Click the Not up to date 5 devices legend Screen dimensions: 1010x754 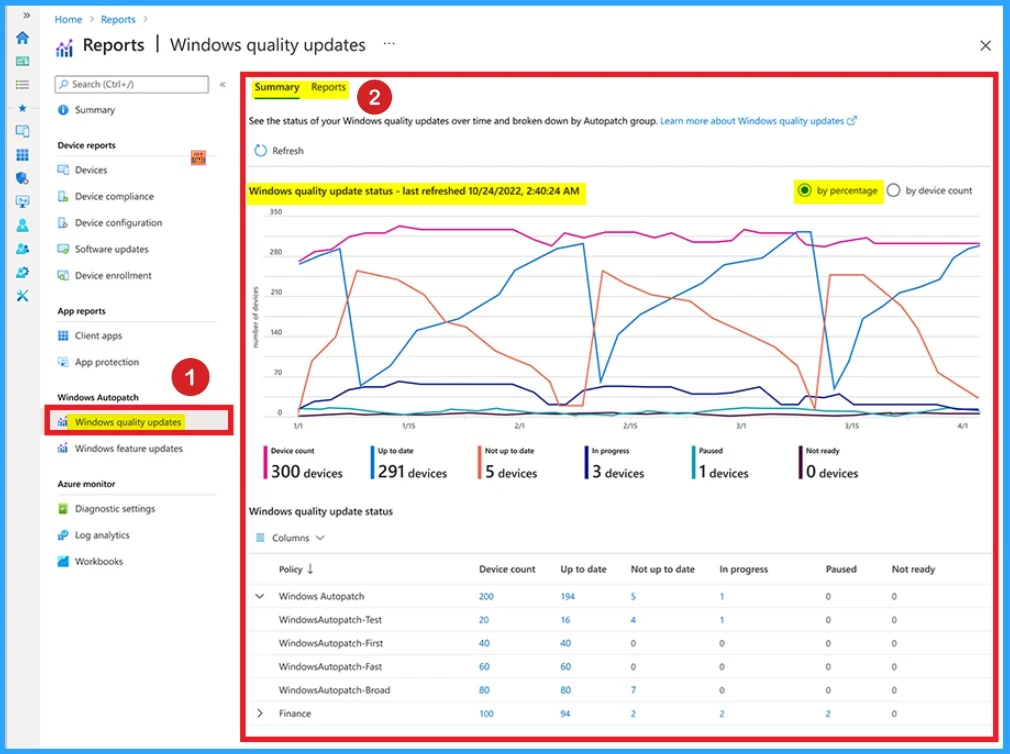click(x=508, y=464)
